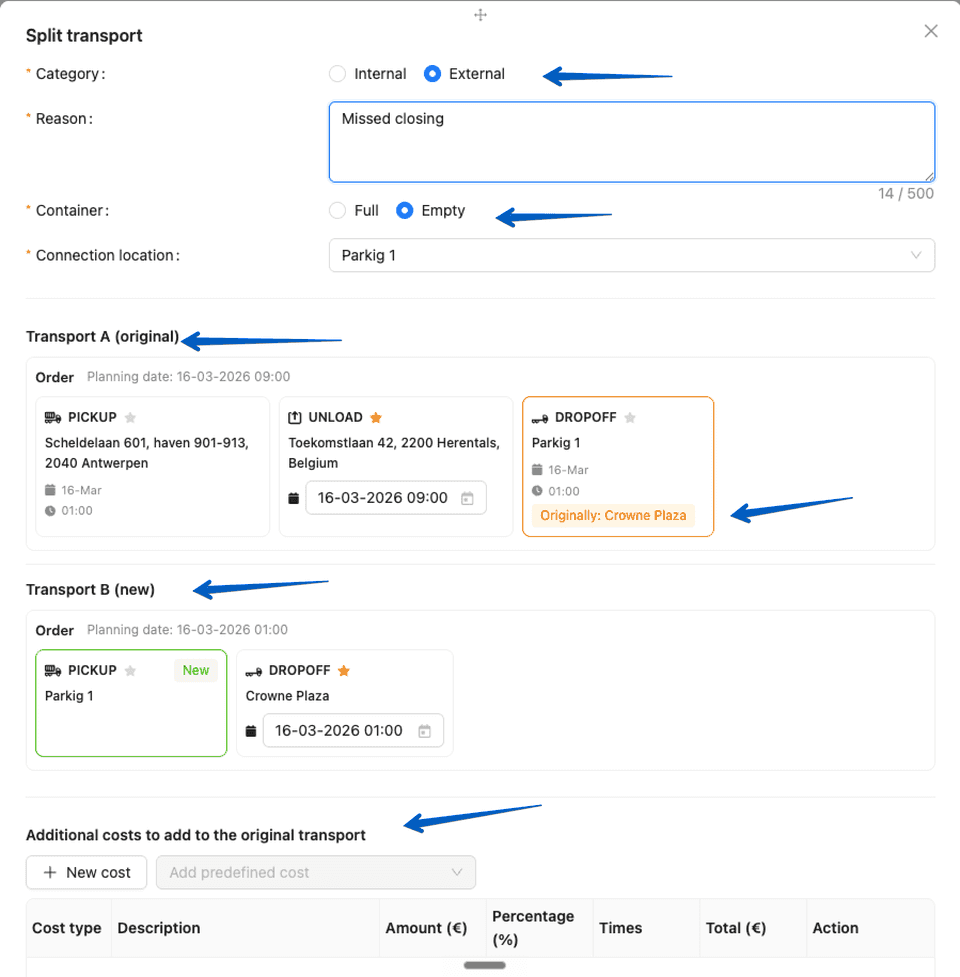Click the Transport B PICKUP truck icon
The height and width of the screenshot is (977, 960).
pyautogui.click(x=53, y=670)
